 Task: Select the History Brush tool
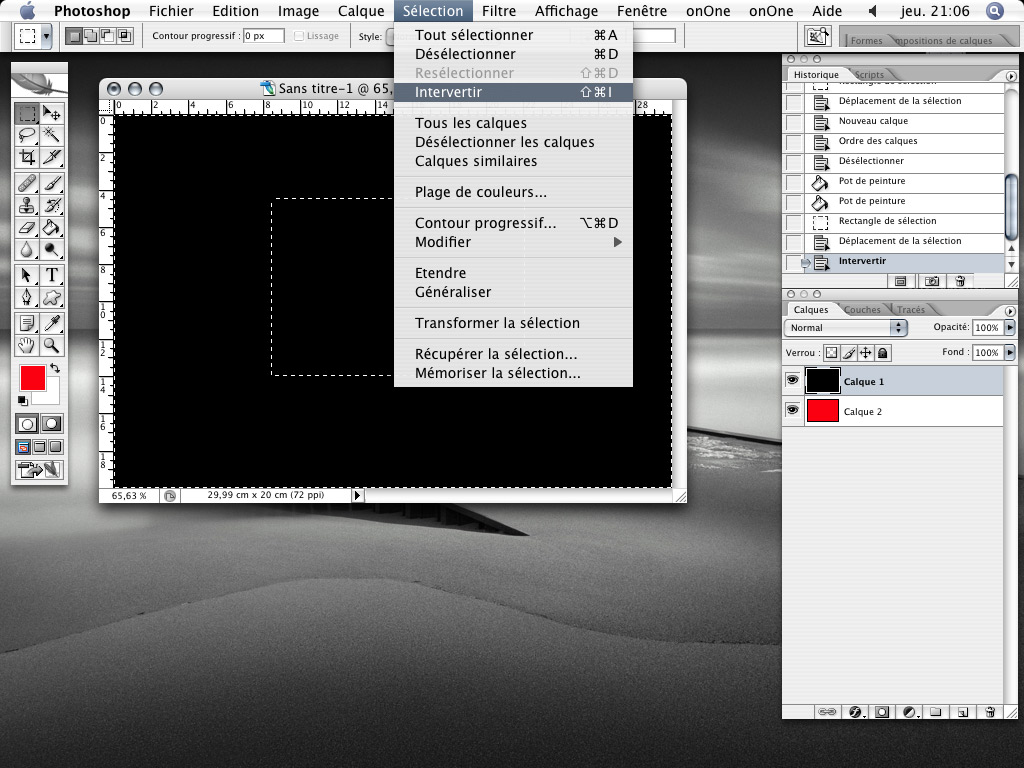(x=52, y=206)
